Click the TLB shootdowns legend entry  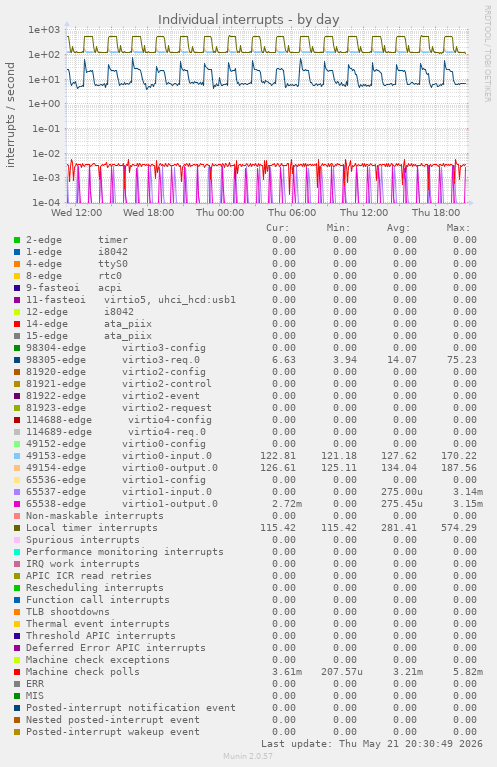click(68, 612)
